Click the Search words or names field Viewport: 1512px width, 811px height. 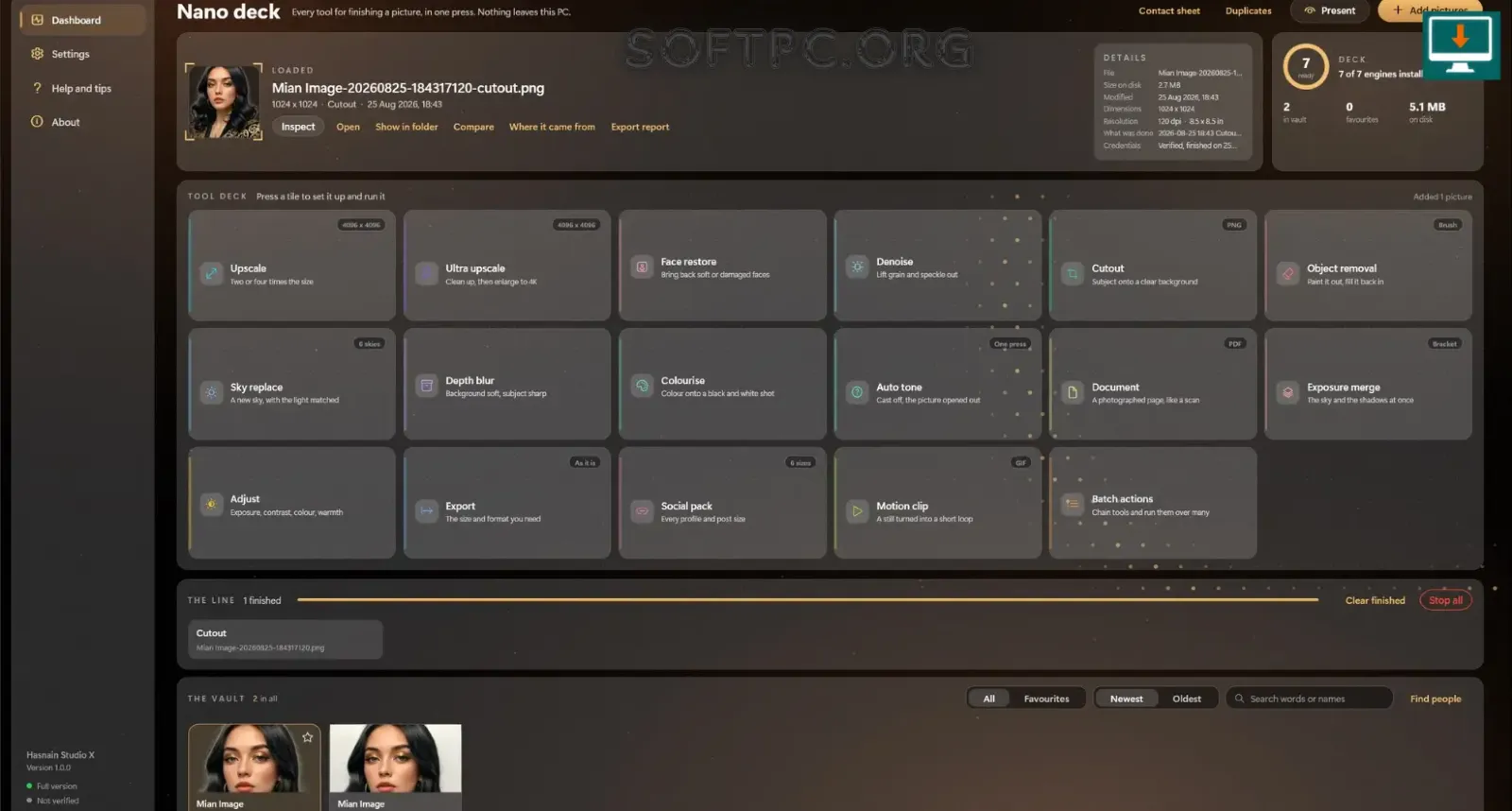pos(1309,699)
